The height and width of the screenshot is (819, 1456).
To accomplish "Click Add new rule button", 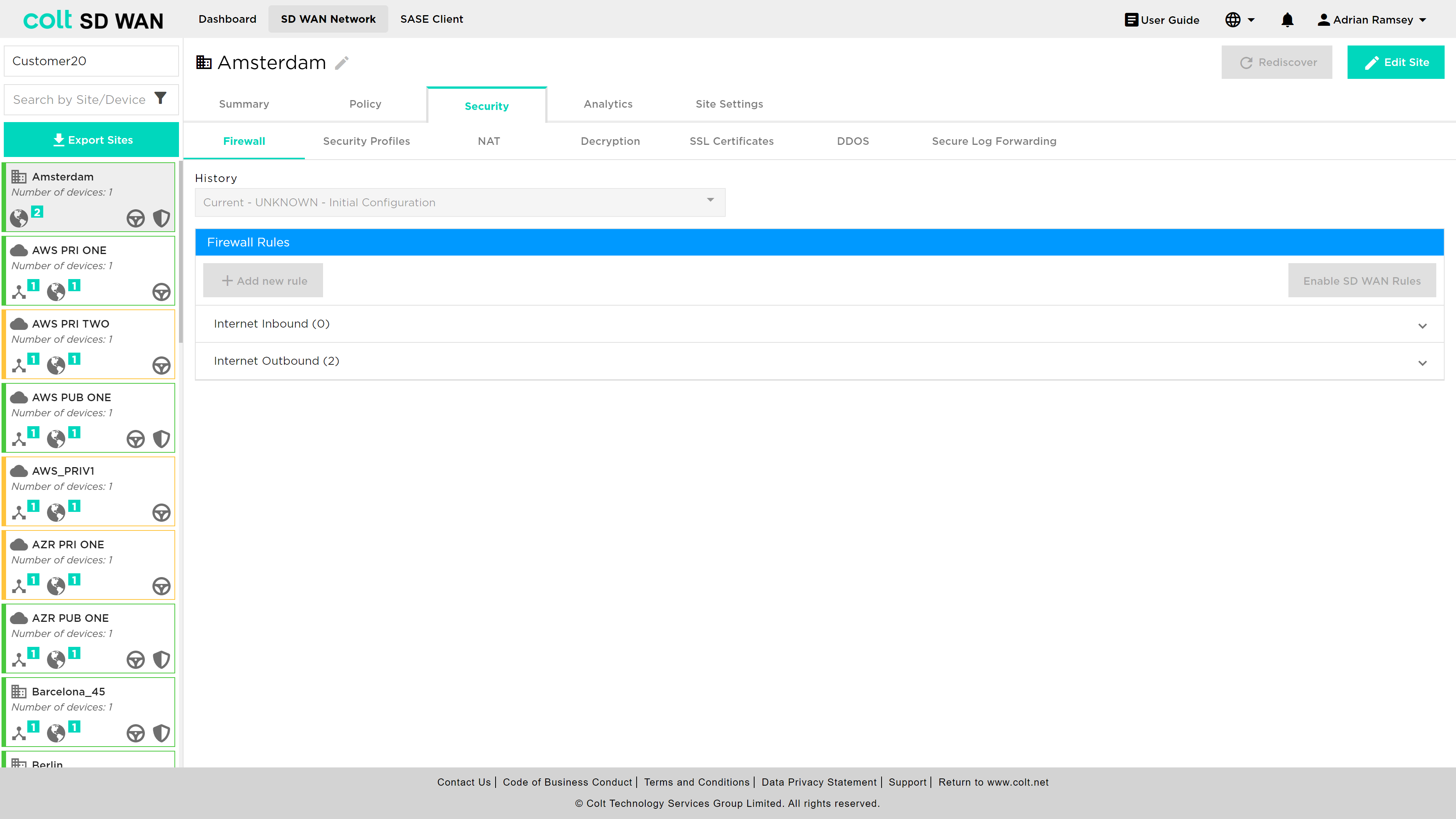I will [x=263, y=280].
